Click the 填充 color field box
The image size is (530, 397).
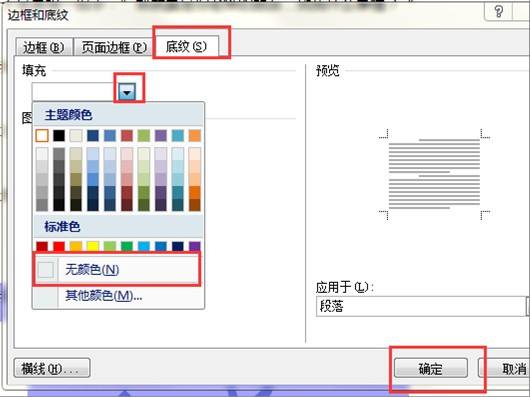tap(75, 92)
